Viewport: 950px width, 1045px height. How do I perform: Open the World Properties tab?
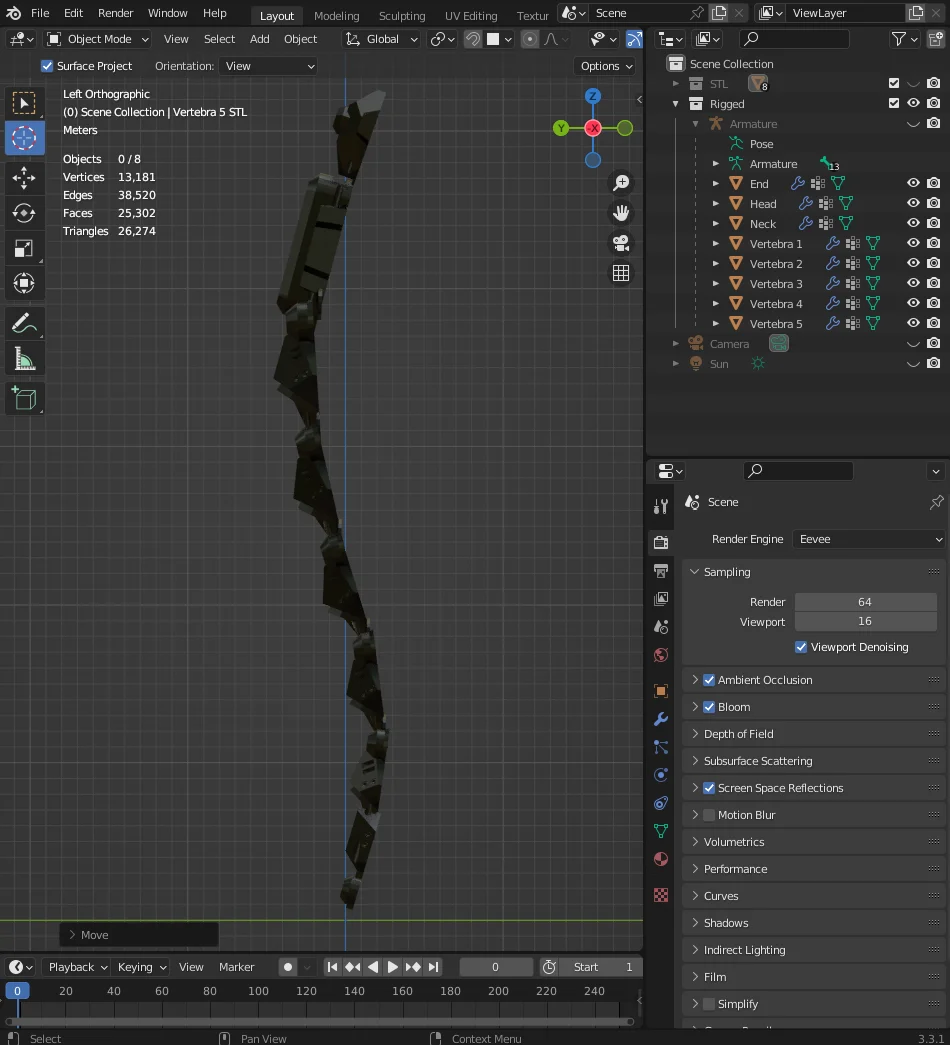click(660, 654)
